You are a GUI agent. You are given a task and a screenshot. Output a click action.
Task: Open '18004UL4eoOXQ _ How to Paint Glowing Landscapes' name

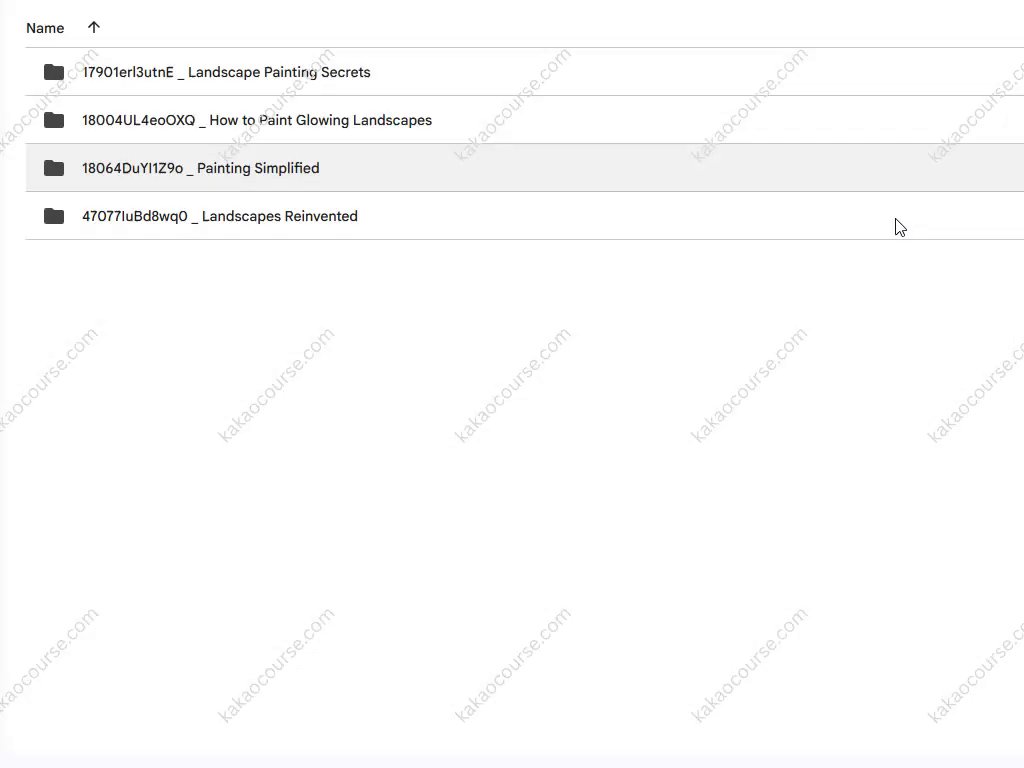click(257, 120)
